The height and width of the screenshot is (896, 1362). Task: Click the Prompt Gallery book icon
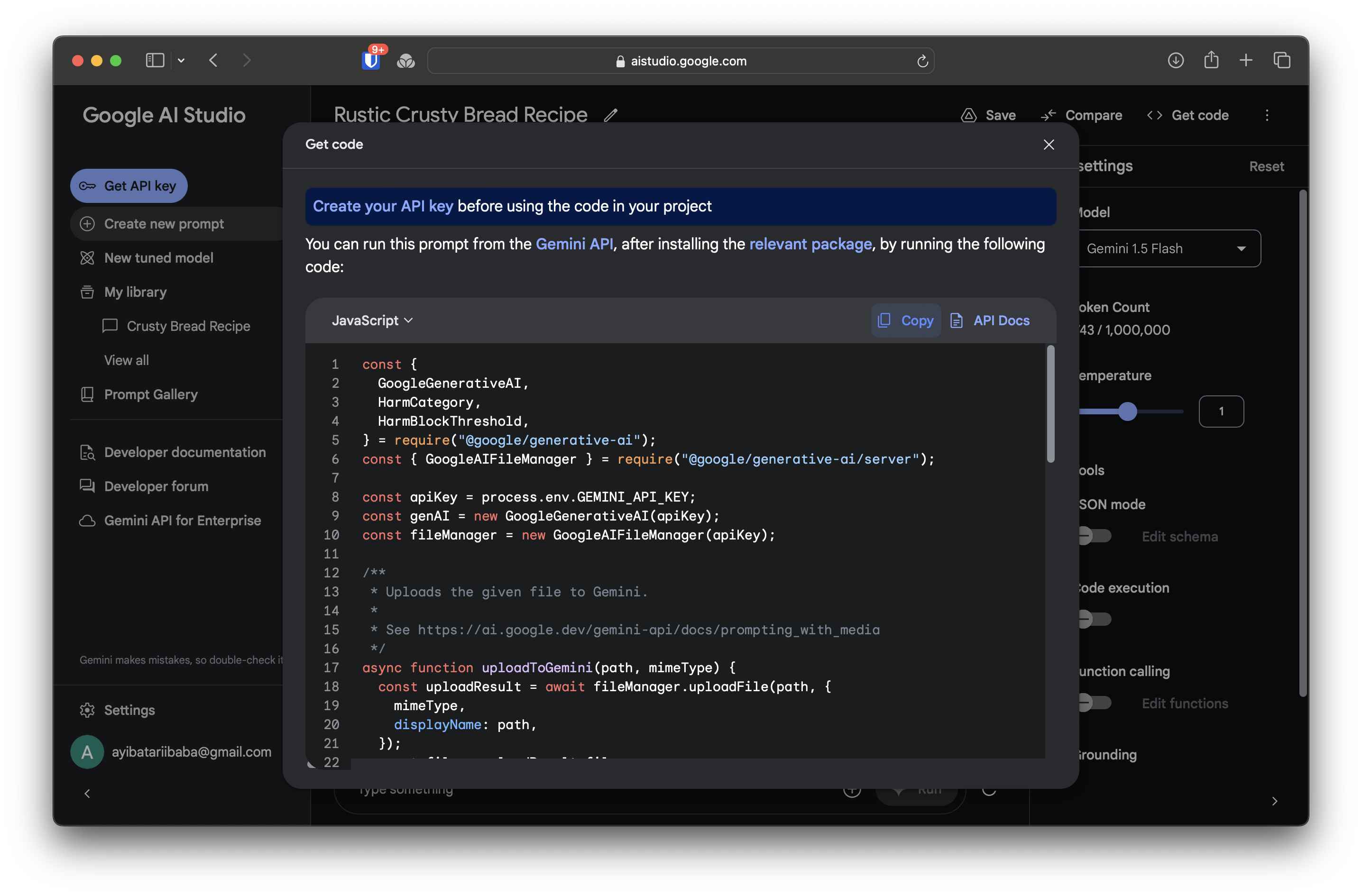point(87,394)
